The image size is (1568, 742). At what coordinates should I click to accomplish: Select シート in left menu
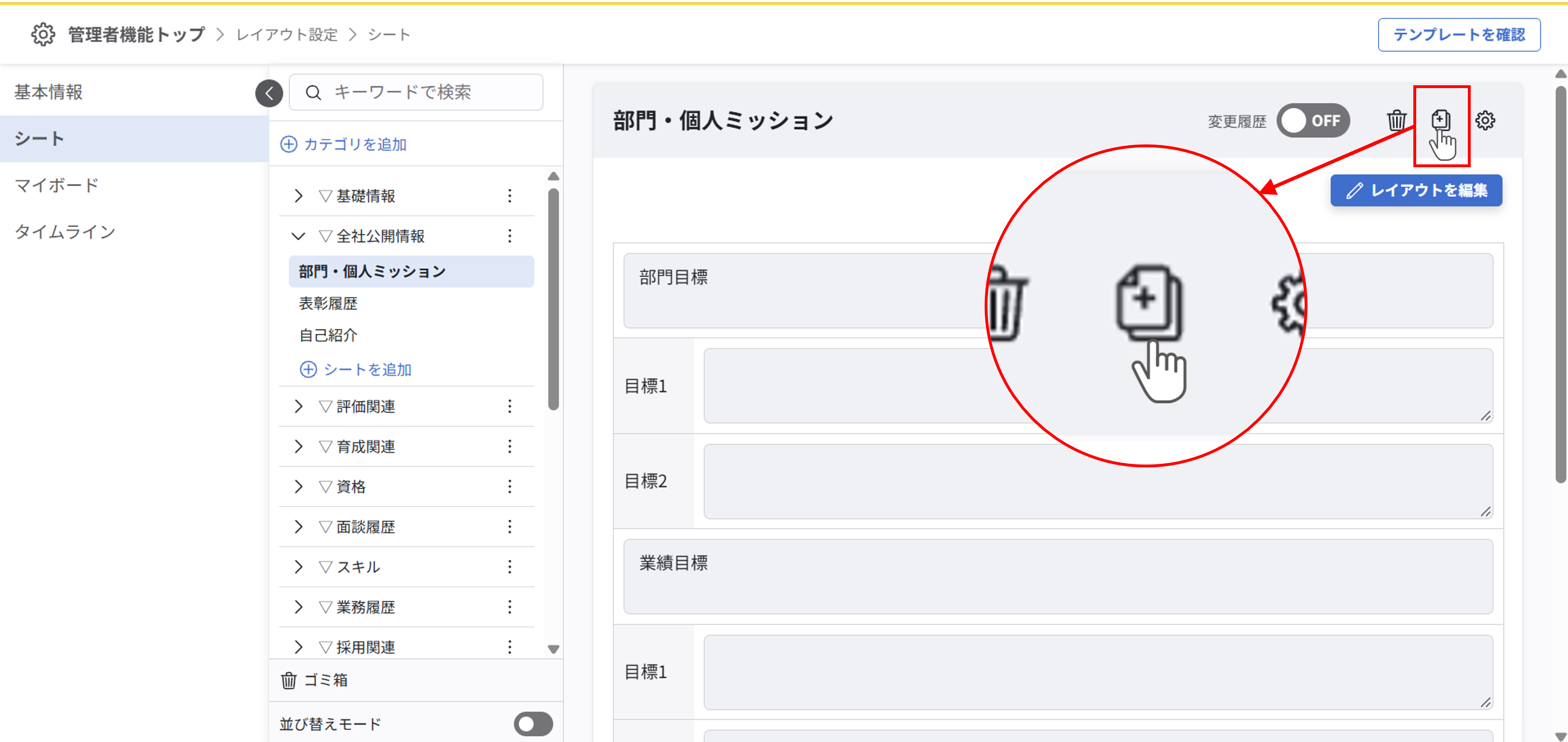pyautogui.click(x=134, y=139)
